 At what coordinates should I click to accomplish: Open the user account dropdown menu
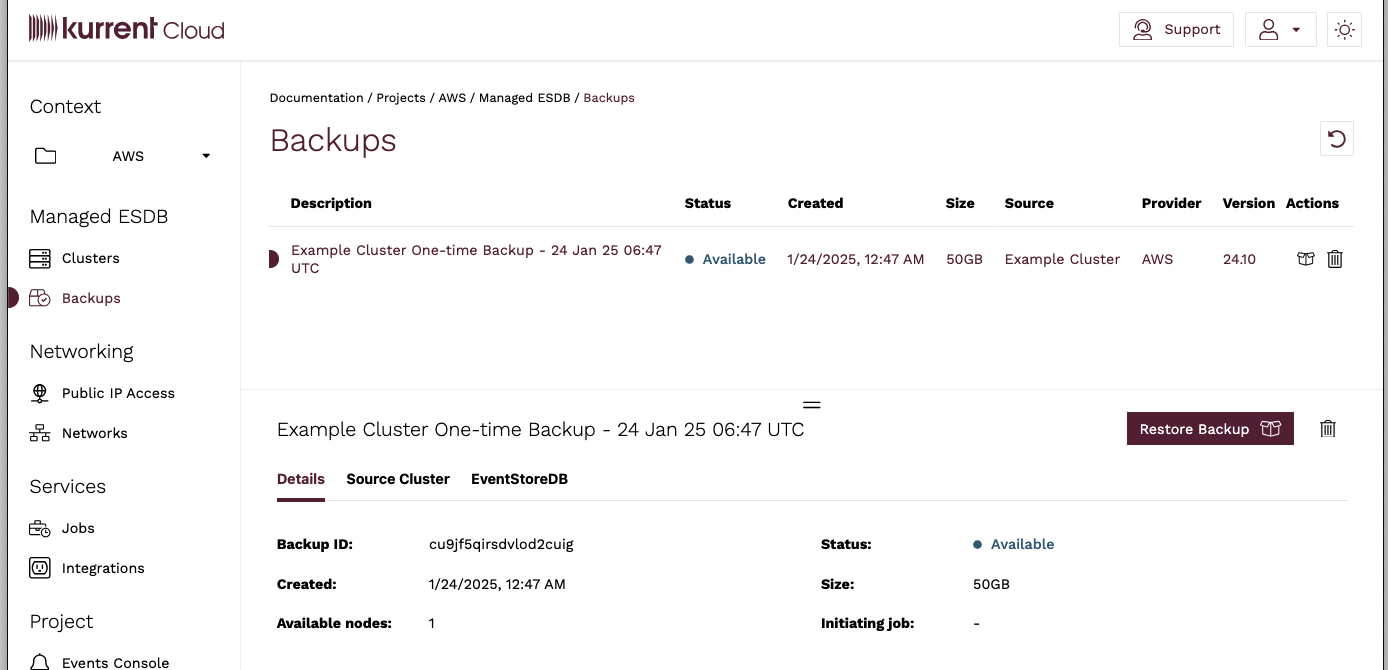1279,30
